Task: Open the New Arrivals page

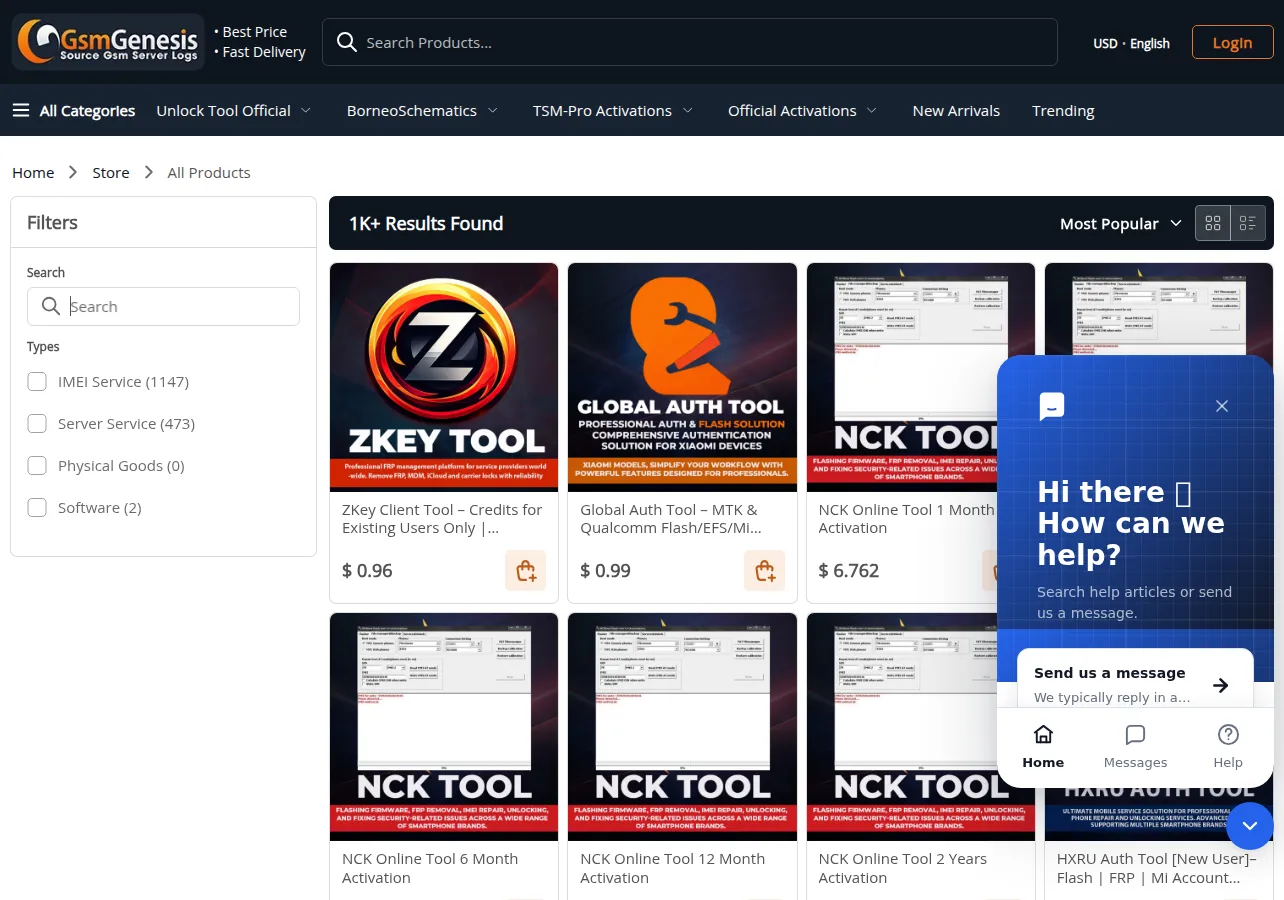Action: pyautogui.click(x=956, y=111)
